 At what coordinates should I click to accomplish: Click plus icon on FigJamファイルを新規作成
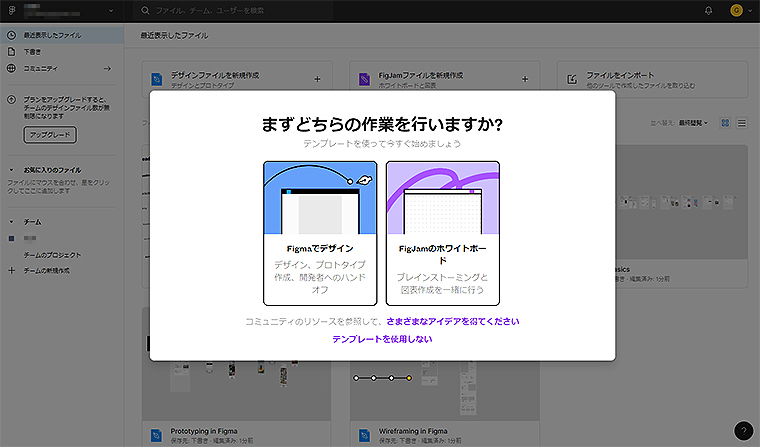525,78
